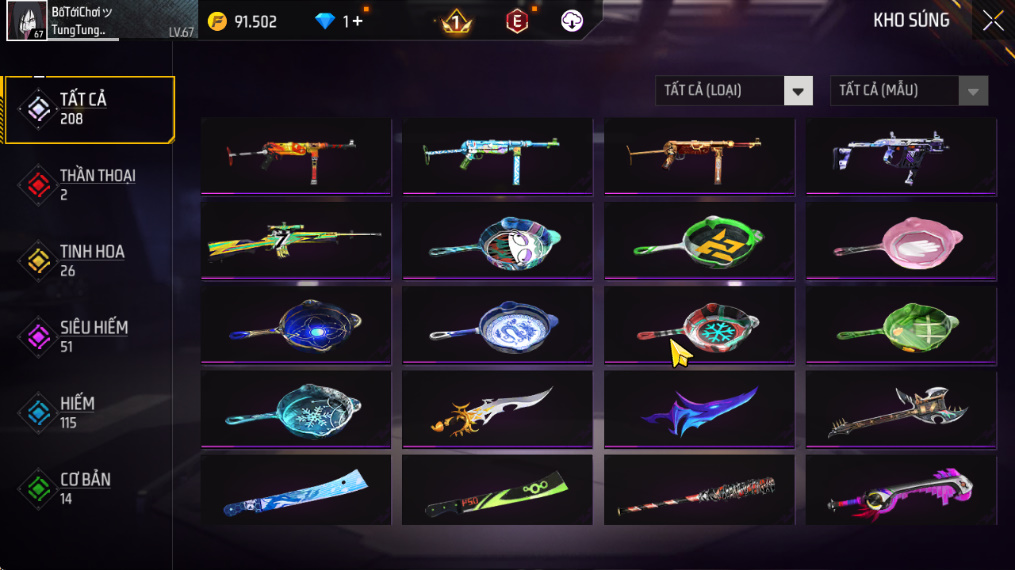The width and height of the screenshot is (1015, 570).
Task: Expand the Tất Cả (Loại) dropdown arrow
Action: point(798,91)
